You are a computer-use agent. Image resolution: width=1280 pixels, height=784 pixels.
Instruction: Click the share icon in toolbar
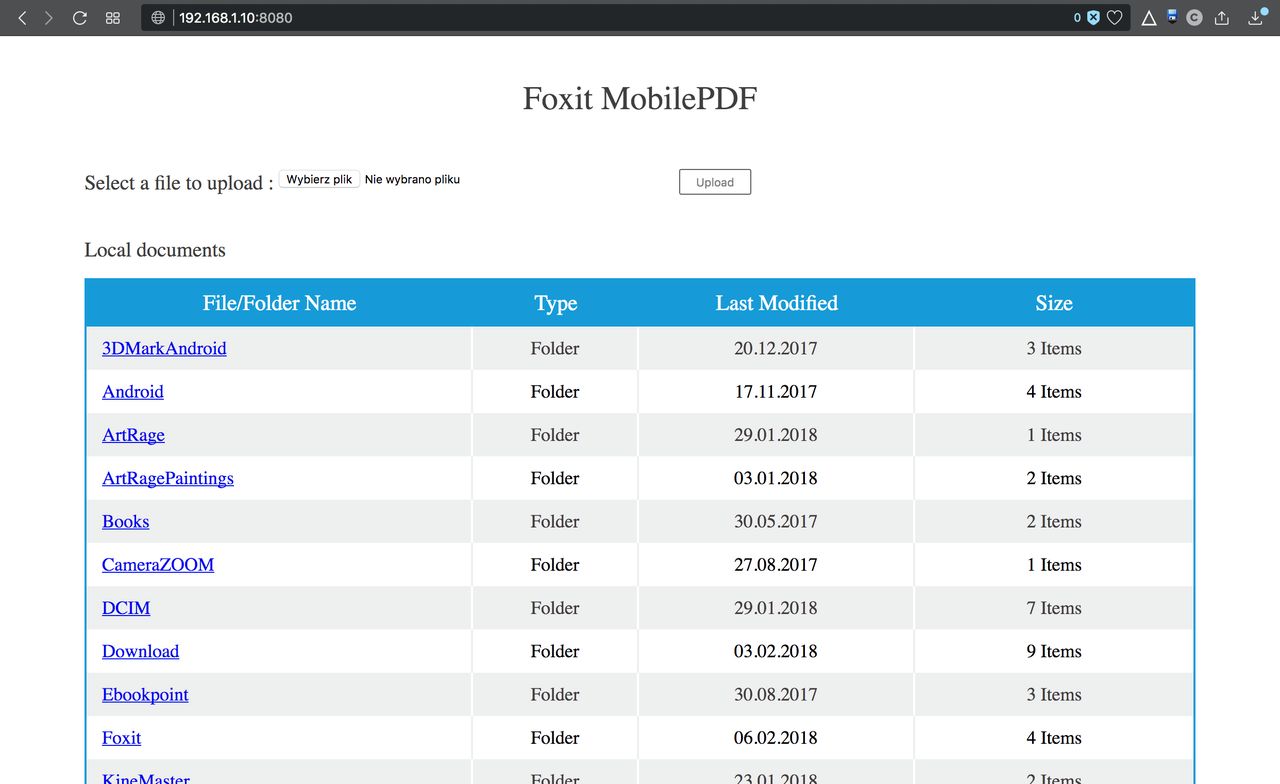[x=1222, y=18]
